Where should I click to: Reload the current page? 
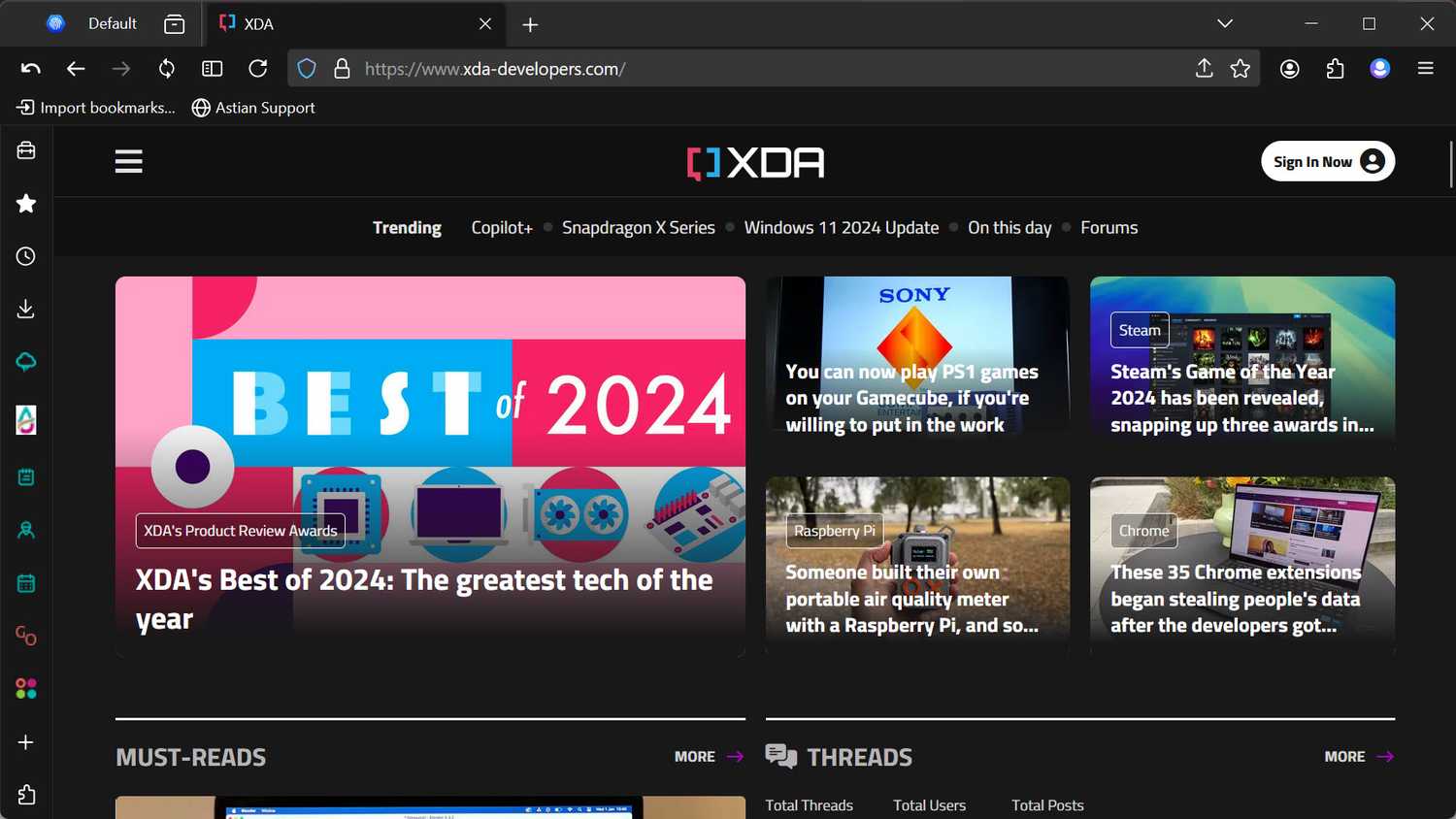pos(257,68)
